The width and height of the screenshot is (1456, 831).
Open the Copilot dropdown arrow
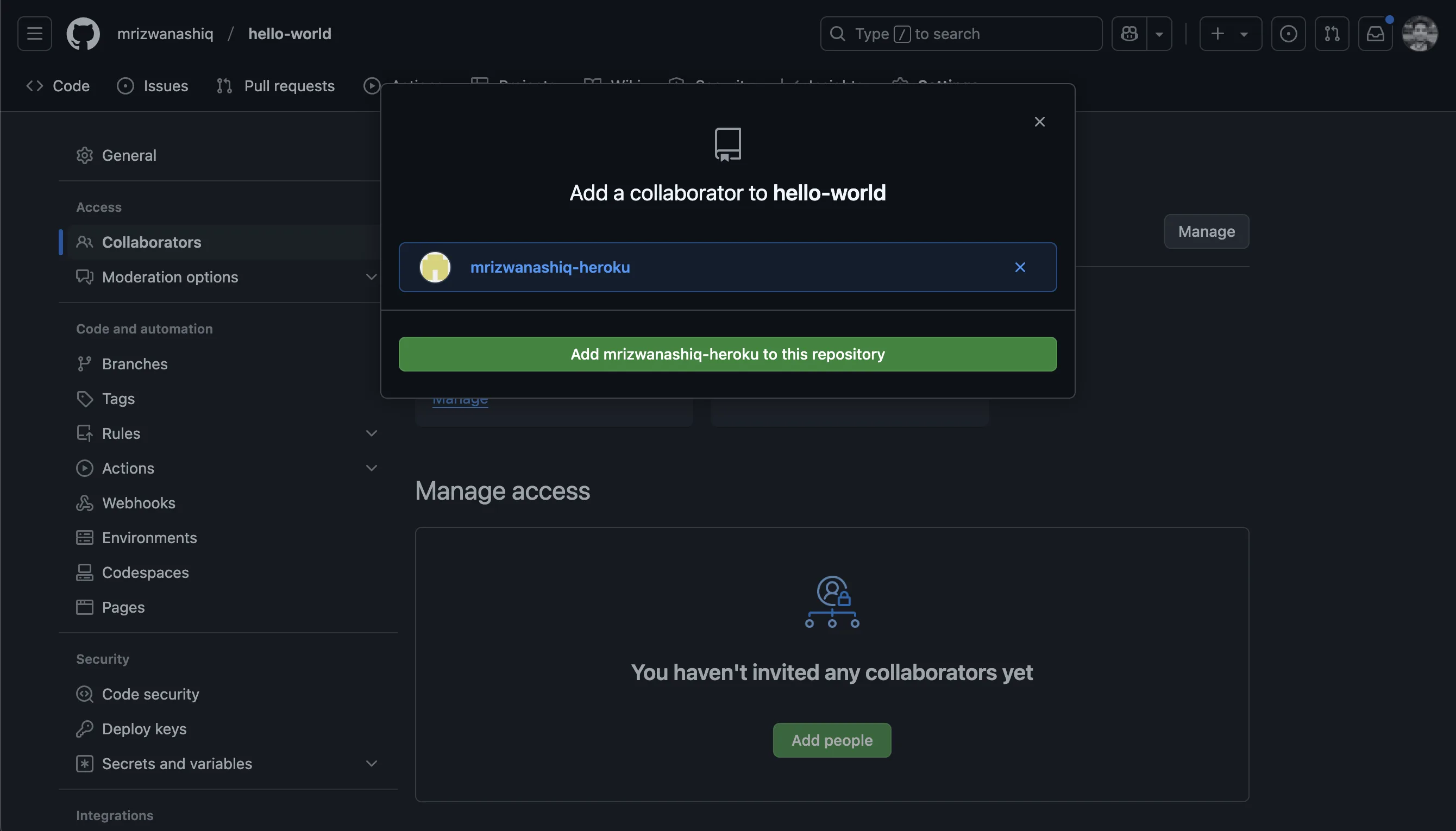coord(1159,34)
